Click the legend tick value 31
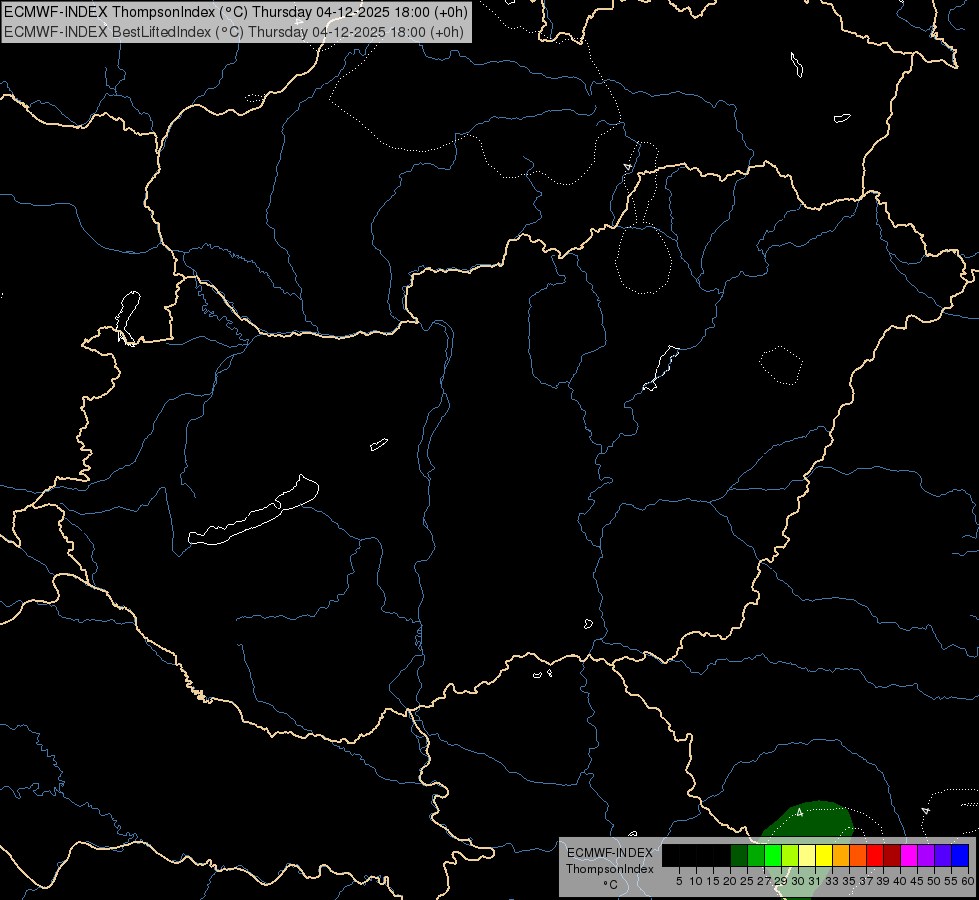The image size is (979, 900). coord(815,881)
